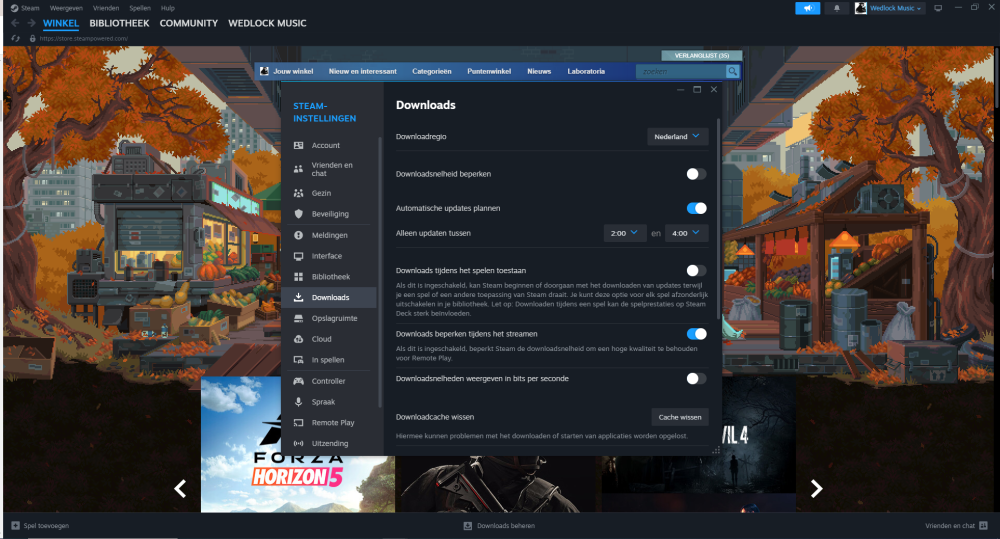This screenshot has width=1000, height=539.
Task: Open Nieuw en interessant store menu
Action: 362,71
